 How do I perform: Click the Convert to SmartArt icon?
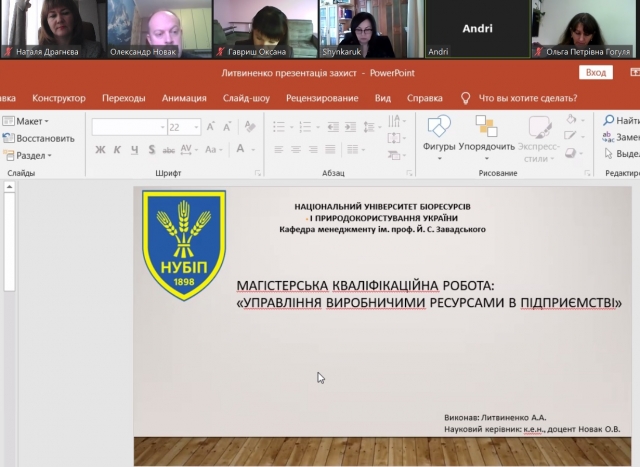click(394, 155)
